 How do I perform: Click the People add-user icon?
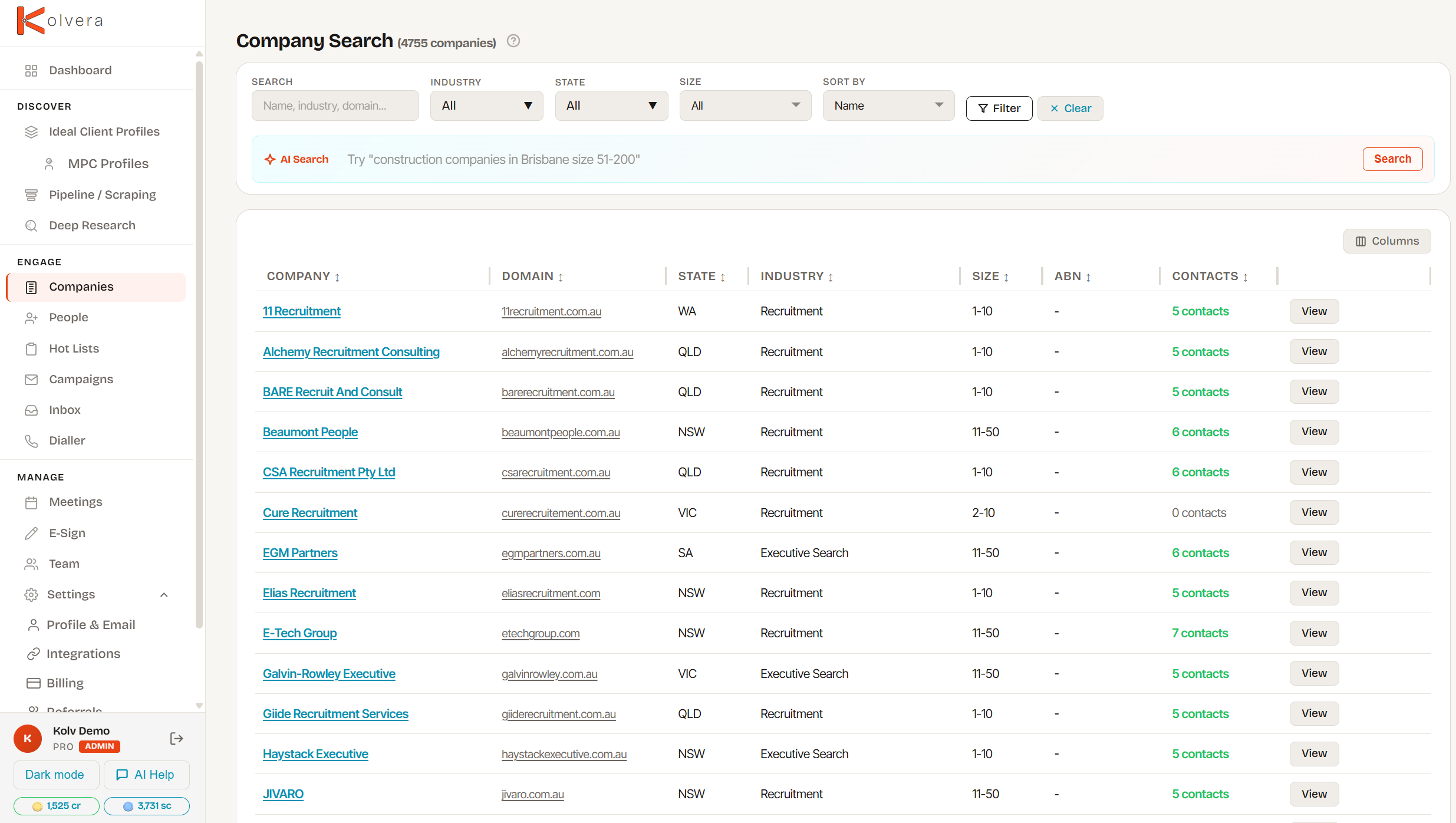pos(31,318)
